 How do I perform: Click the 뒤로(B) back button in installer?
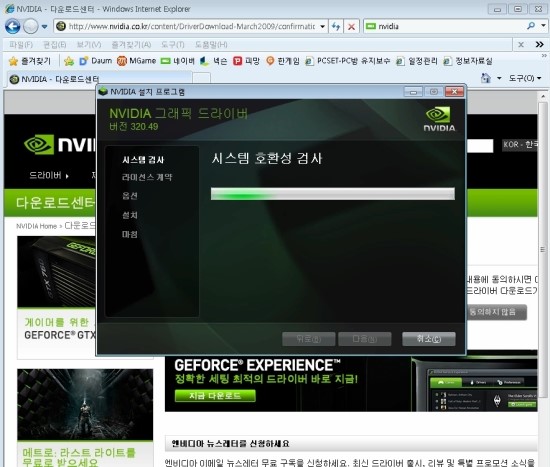click(x=308, y=339)
